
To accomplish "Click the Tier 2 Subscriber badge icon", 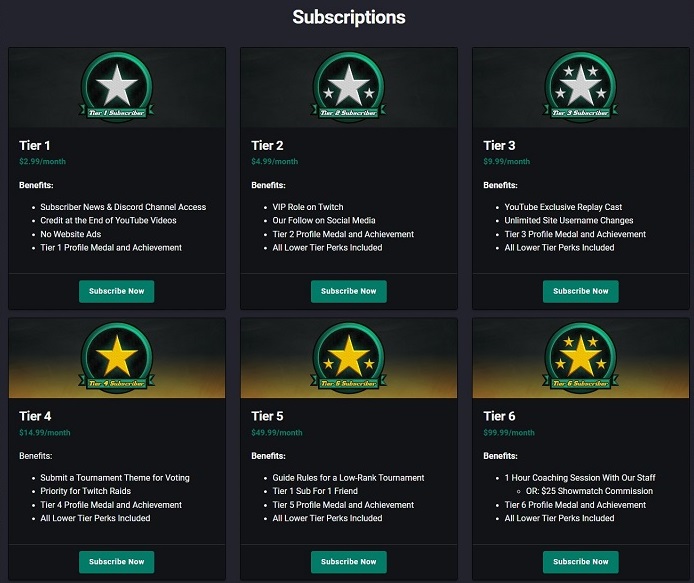I will (x=349, y=87).
